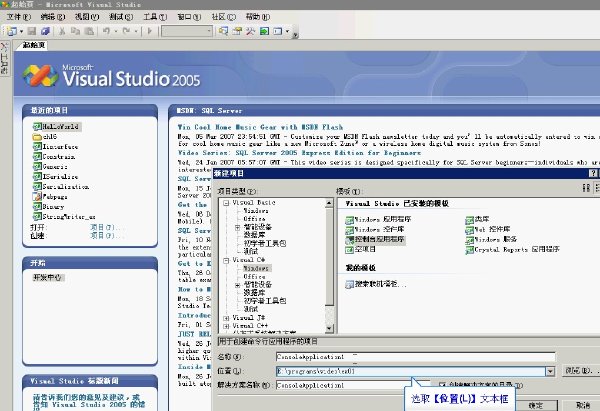Expand the Visual C++ tree node
The image size is (600, 411).
[226, 326]
